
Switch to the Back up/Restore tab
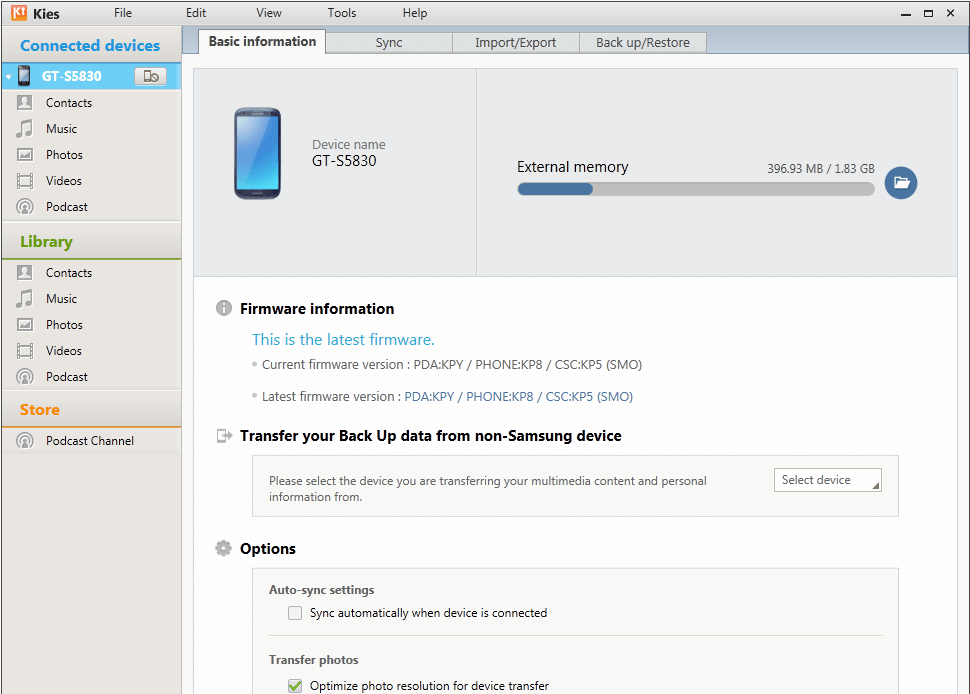point(643,43)
